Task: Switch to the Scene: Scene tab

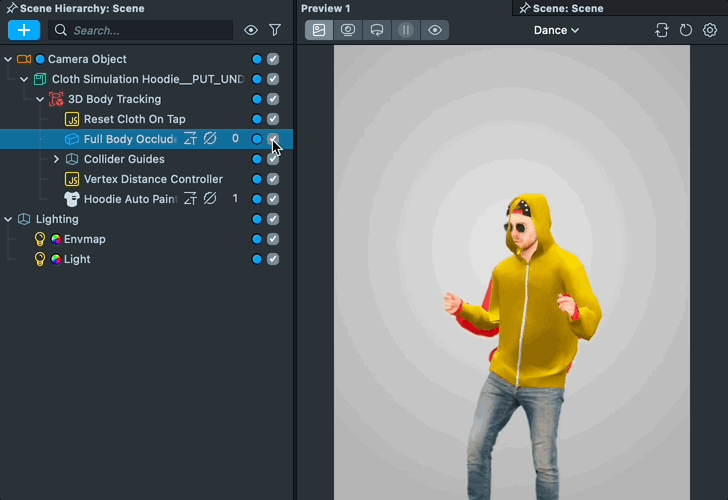Action: tap(567, 8)
